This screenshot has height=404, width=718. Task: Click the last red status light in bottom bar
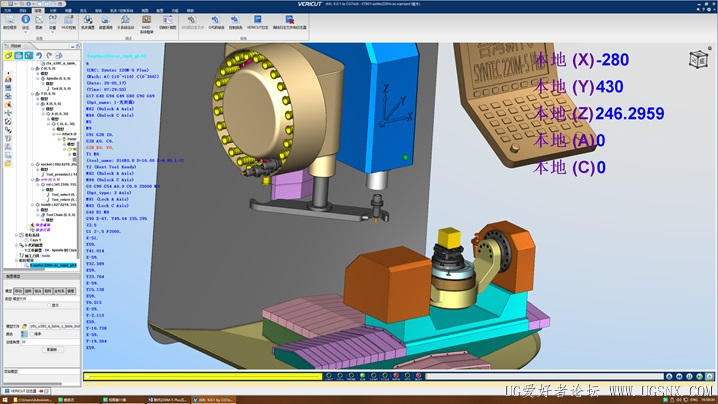click(x=419, y=376)
